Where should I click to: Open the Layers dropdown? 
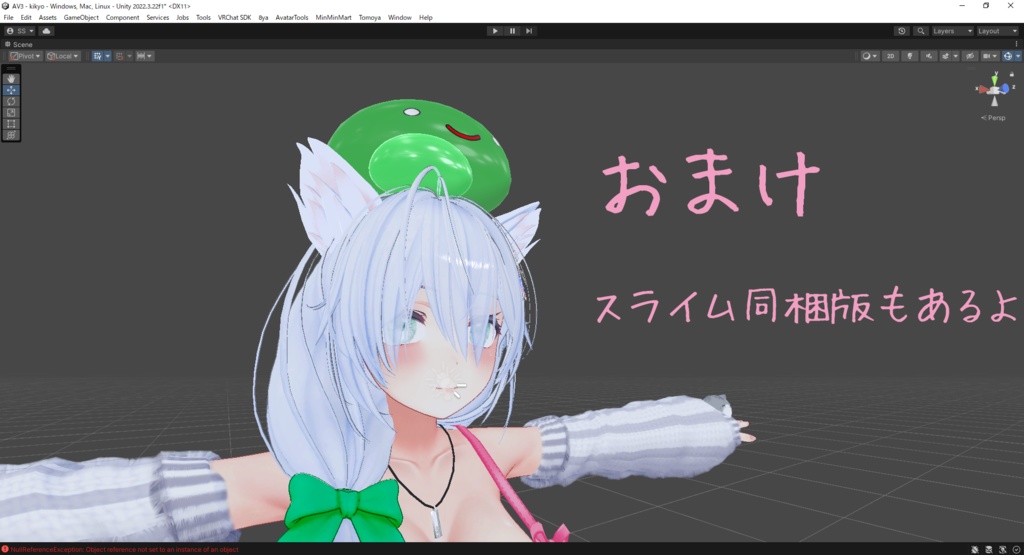pos(952,31)
